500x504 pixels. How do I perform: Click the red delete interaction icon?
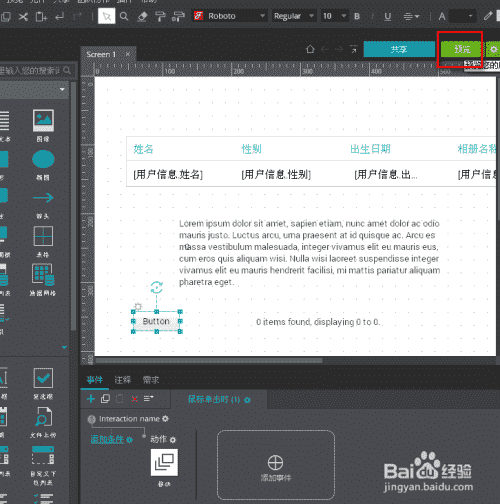[134, 399]
